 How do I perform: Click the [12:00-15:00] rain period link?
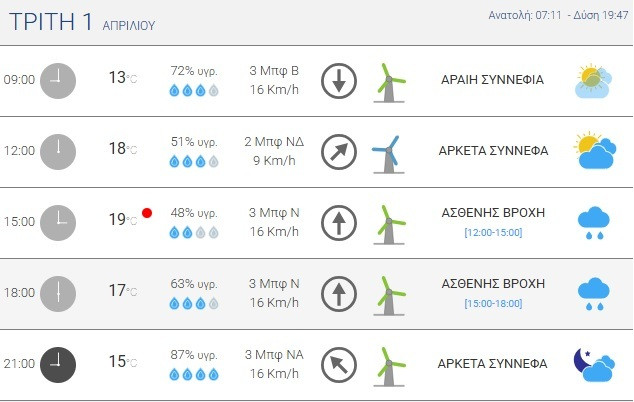pos(493,233)
